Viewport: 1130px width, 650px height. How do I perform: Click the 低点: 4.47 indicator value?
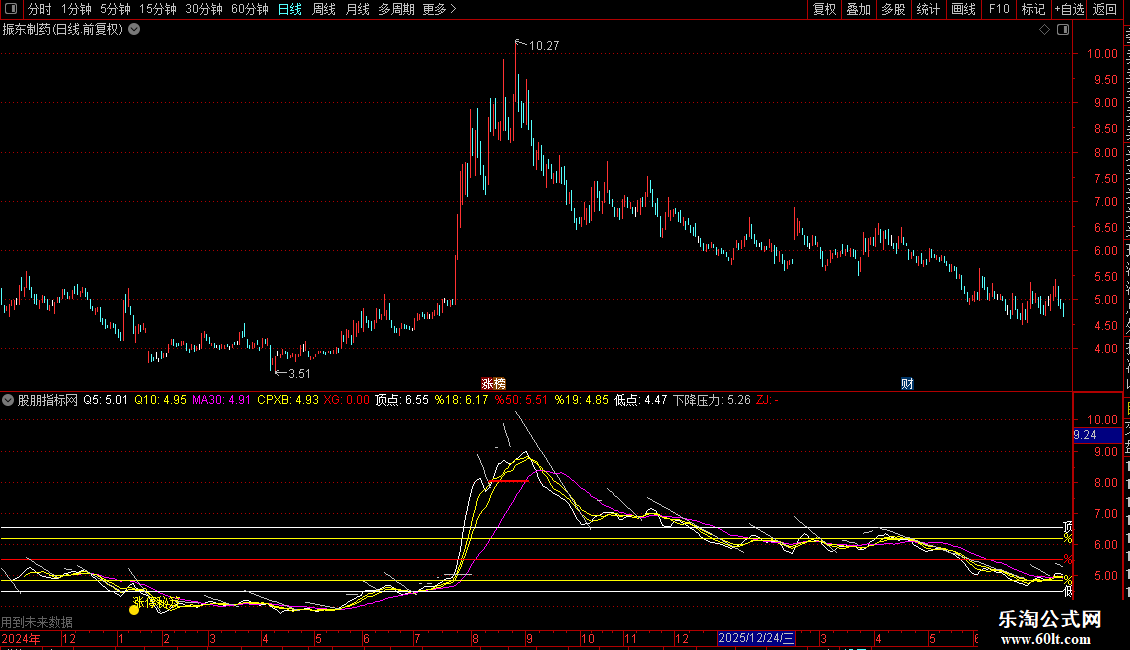(x=641, y=400)
